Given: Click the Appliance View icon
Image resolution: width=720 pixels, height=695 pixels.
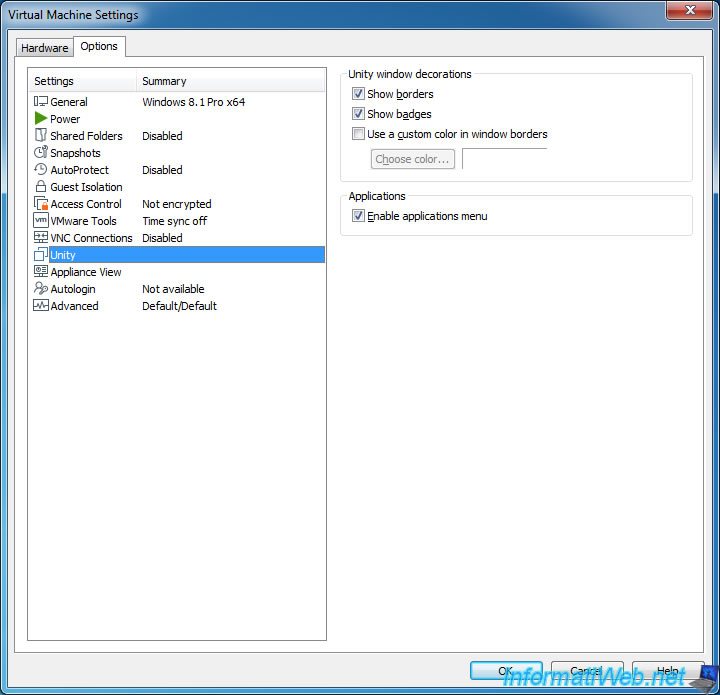Looking at the screenshot, I should pyautogui.click(x=41, y=272).
